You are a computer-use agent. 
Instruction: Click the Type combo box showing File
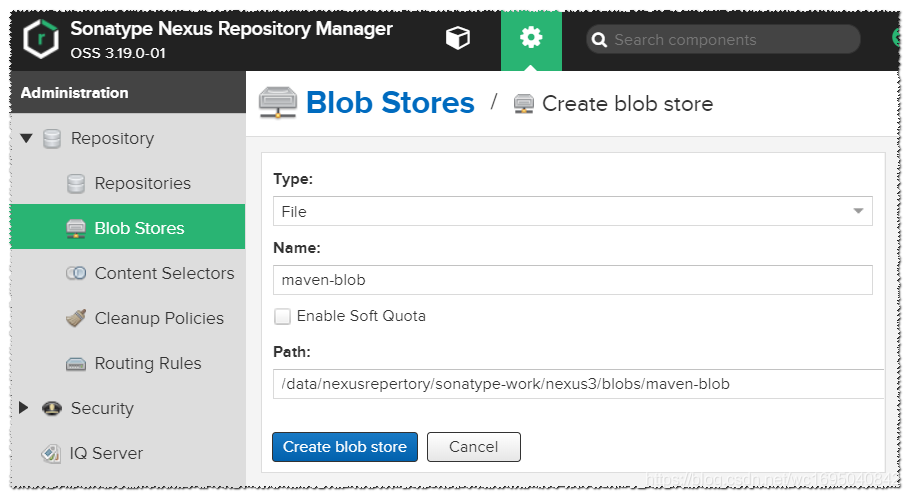tap(573, 211)
